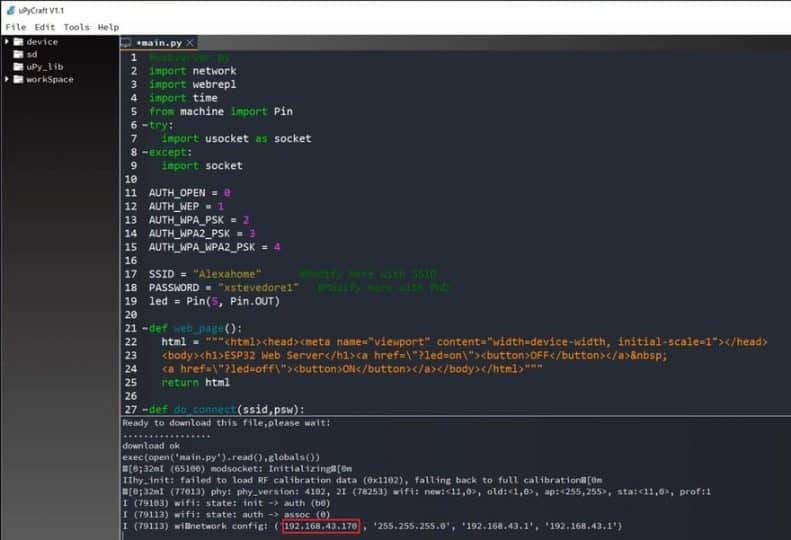Click the file icon left of main.py tab

coord(126,43)
